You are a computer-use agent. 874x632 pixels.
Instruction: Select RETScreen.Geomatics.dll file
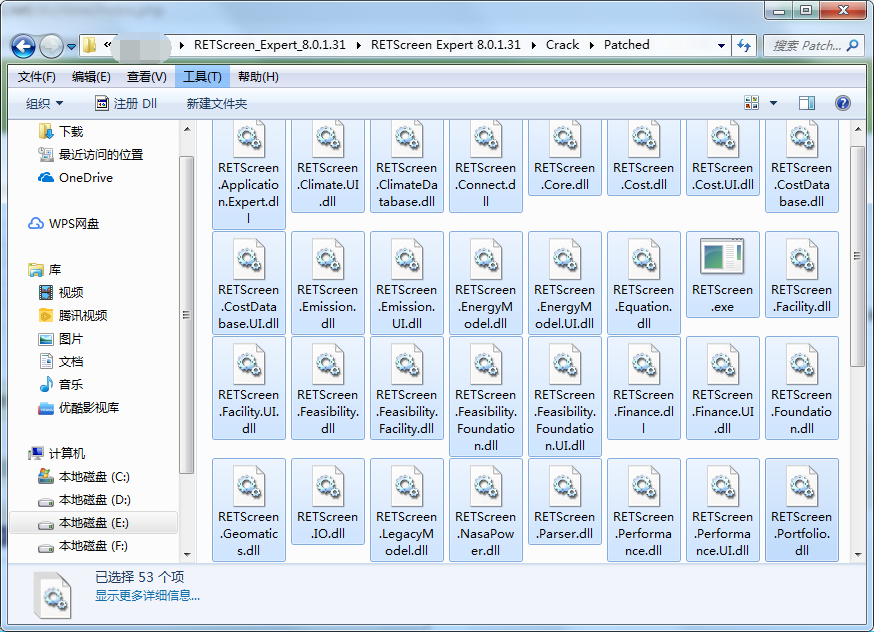[x=249, y=509]
